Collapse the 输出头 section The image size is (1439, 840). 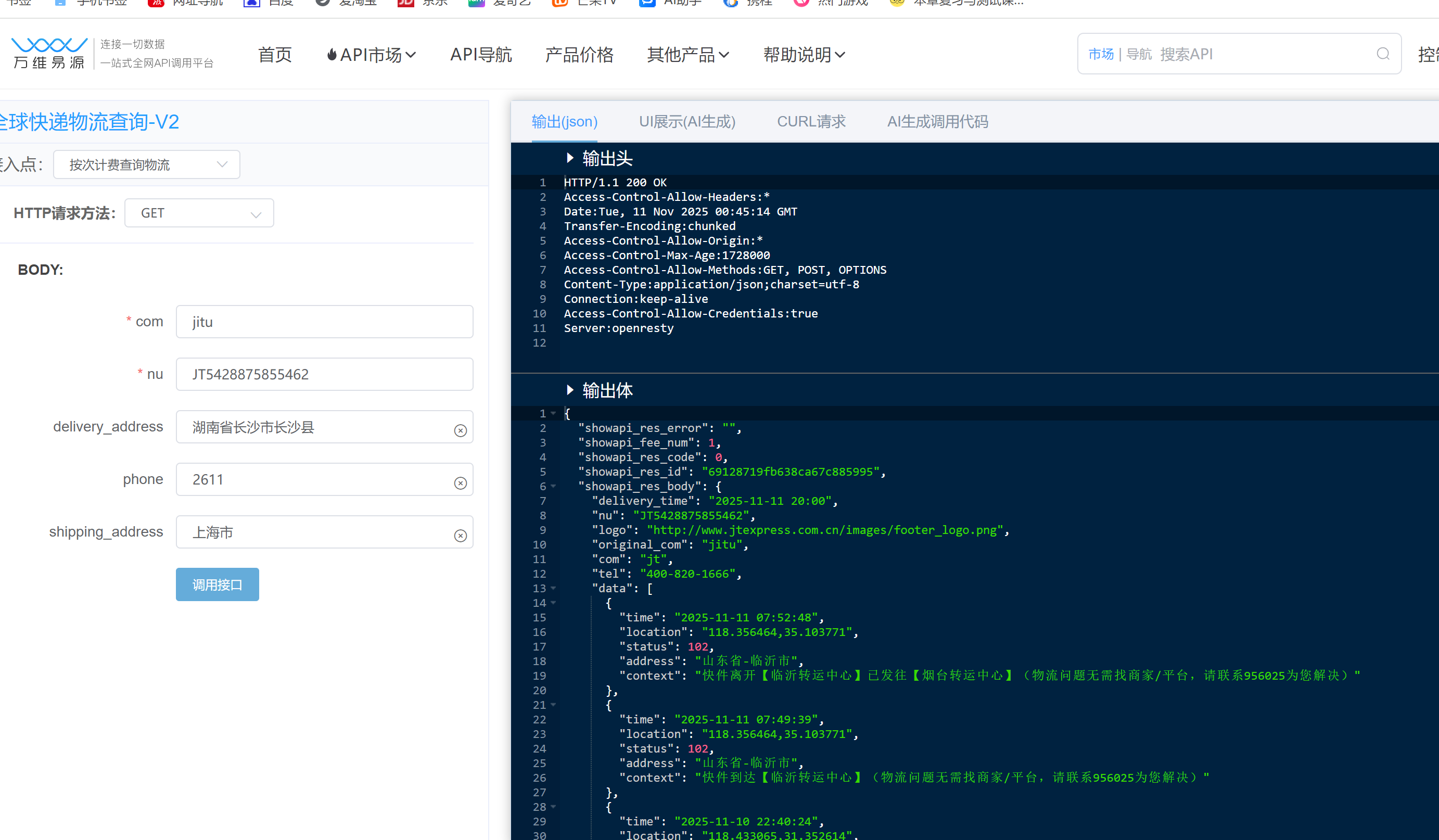[x=569, y=158]
